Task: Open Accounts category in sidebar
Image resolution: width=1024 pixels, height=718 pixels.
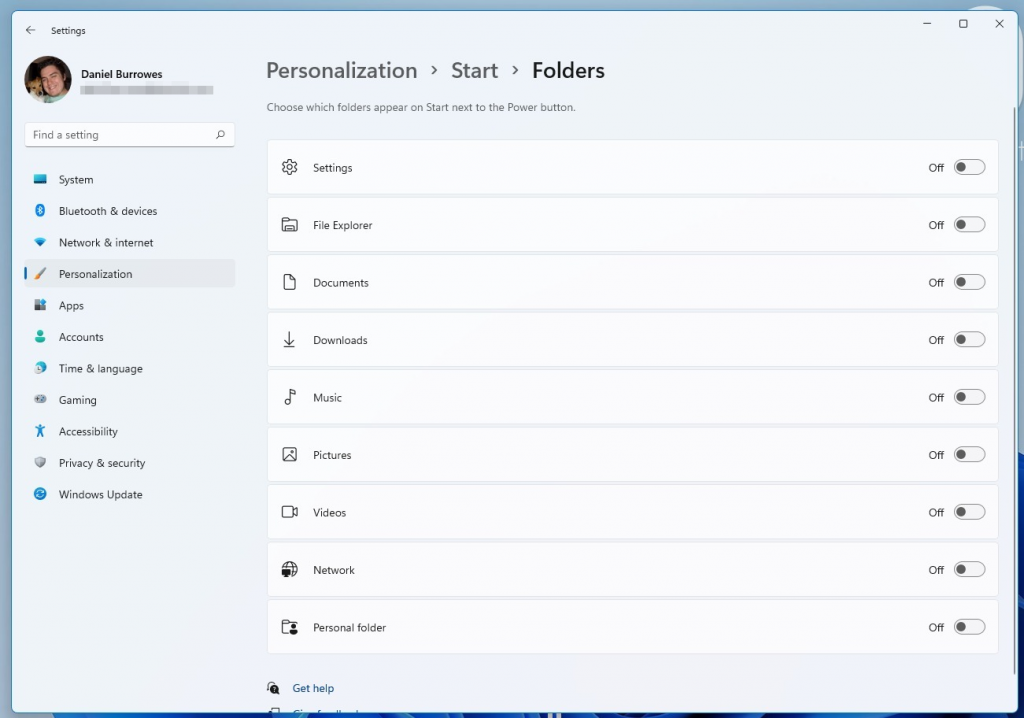Action: click(x=129, y=337)
